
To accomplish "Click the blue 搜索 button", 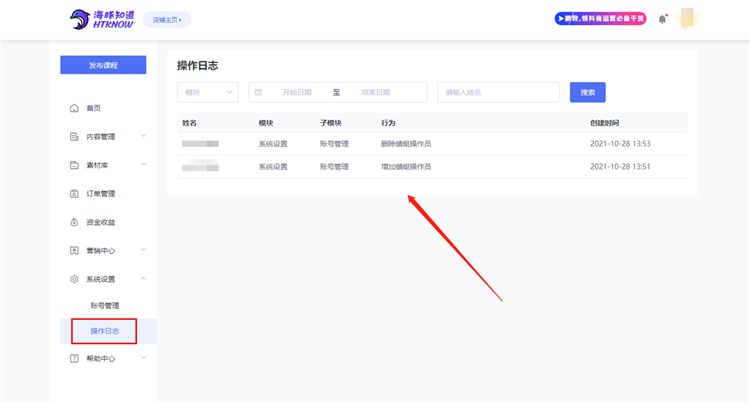I will pyautogui.click(x=587, y=92).
